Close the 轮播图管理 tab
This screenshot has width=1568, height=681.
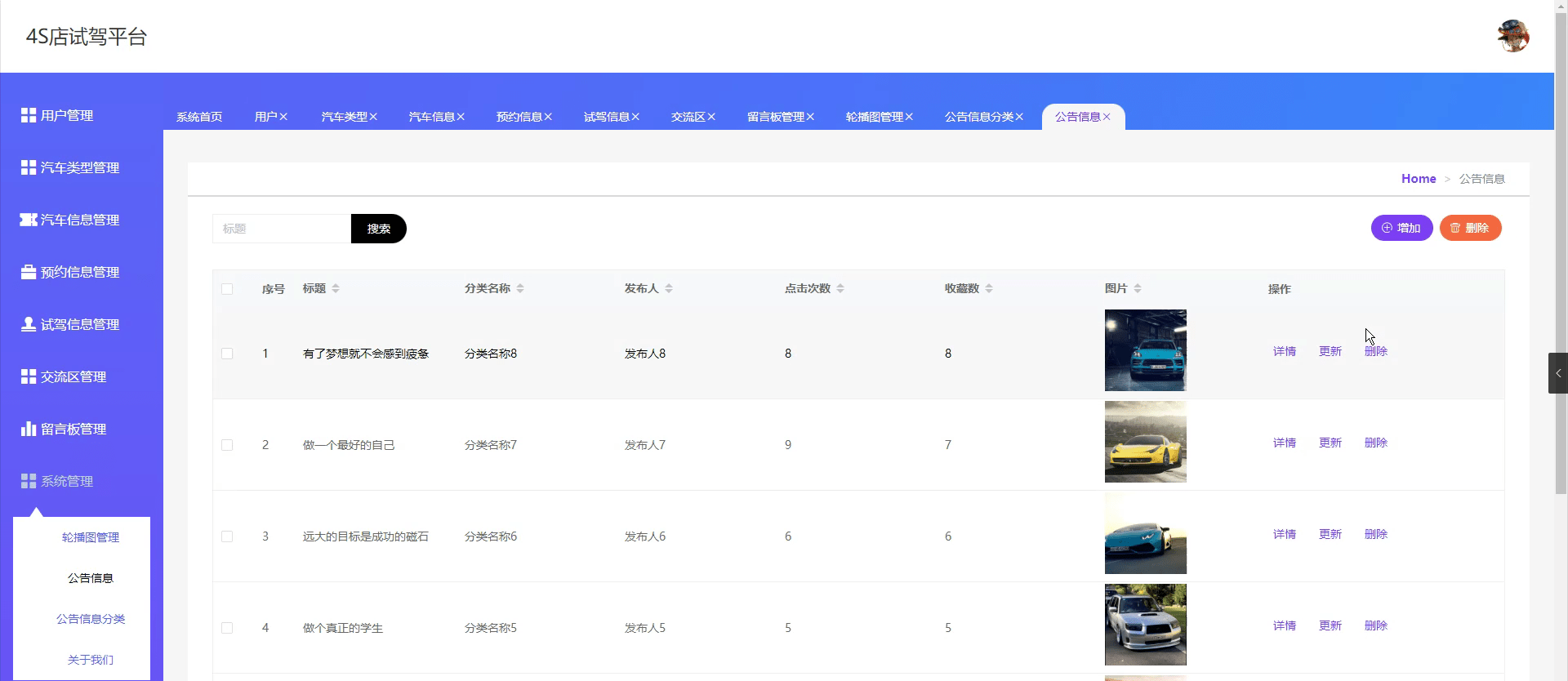pyautogui.click(x=909, y=117)
